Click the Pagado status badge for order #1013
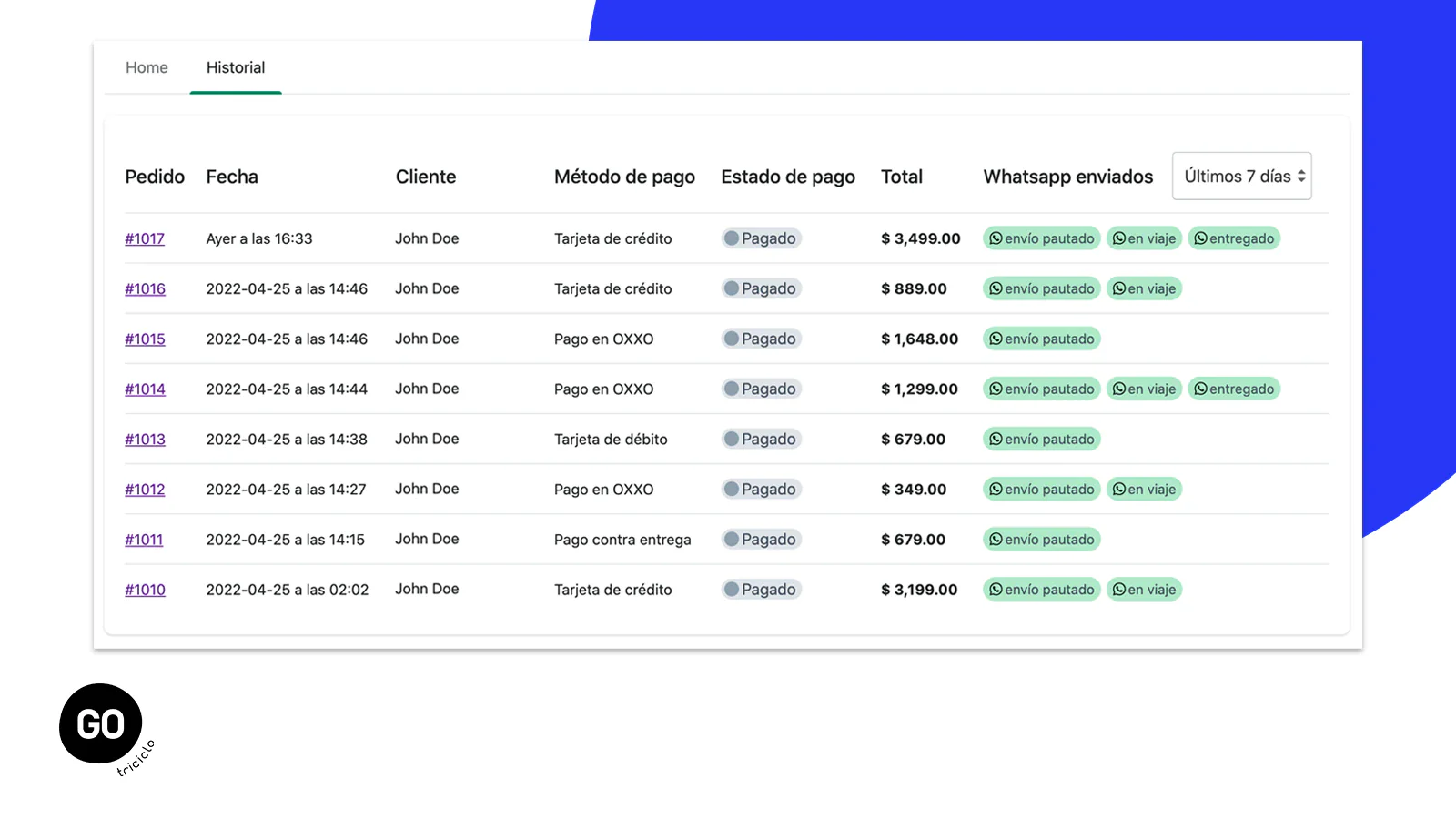This screenshot has height=819, width=1456. [761, 439]
